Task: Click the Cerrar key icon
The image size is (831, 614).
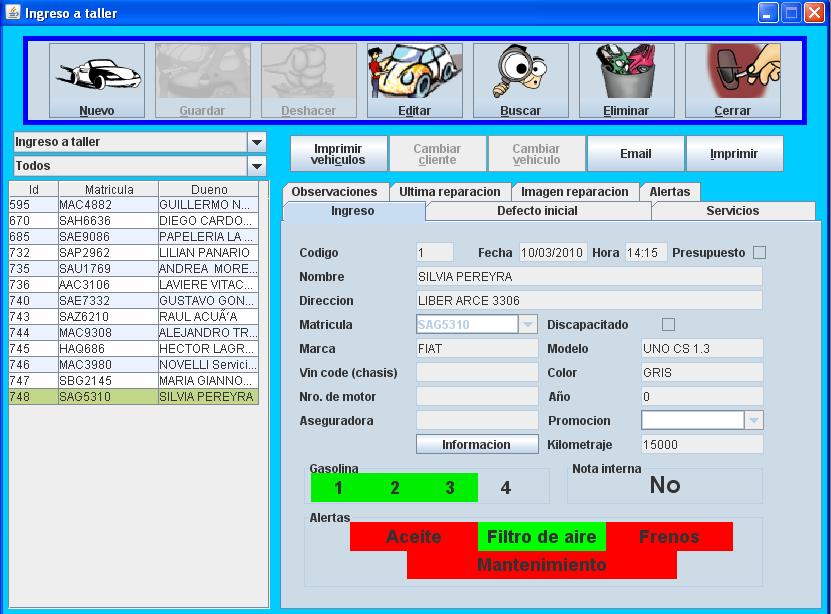Action: point(732,73)
